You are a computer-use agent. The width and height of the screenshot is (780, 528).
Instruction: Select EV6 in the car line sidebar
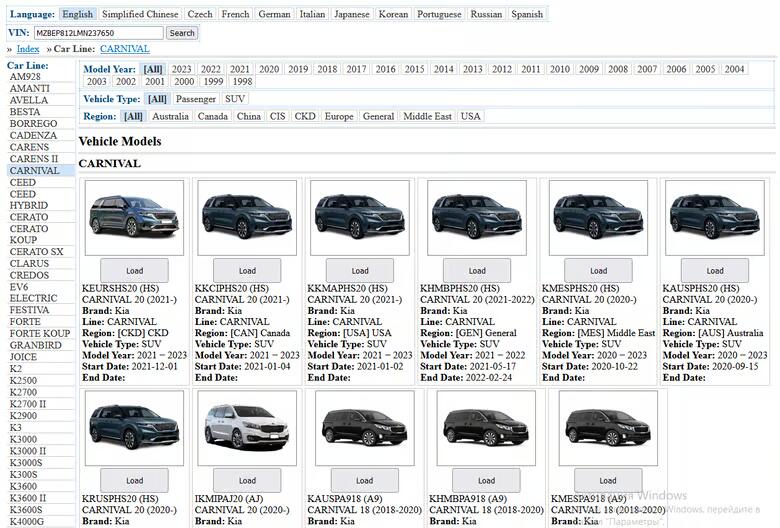tap(19, 287)
